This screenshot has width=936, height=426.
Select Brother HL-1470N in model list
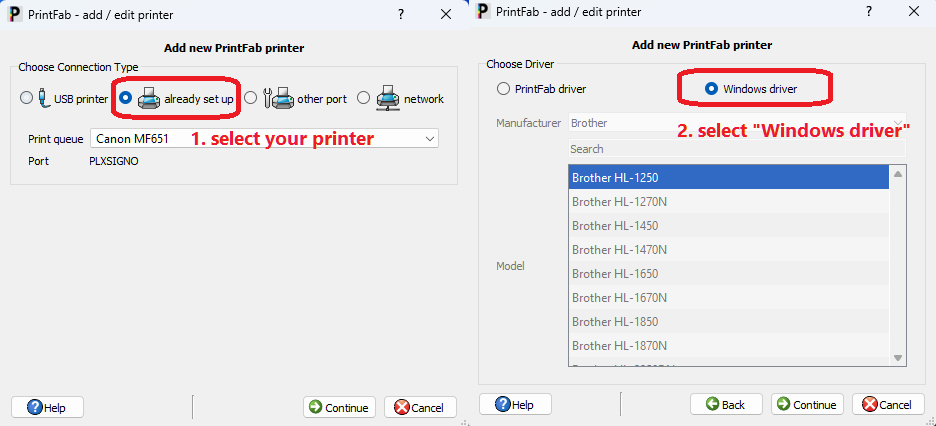tap(728, 249)
